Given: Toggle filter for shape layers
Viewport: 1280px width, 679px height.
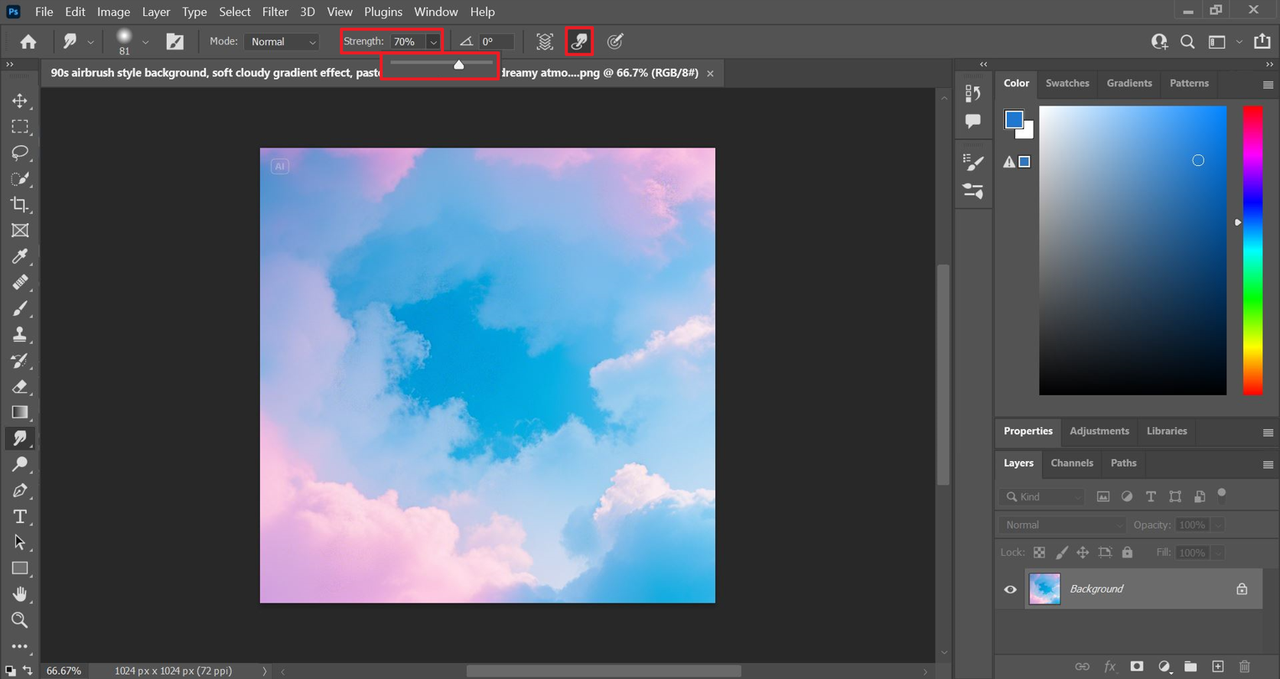Looking at the screenshot, I should [x=1175, y=497].
